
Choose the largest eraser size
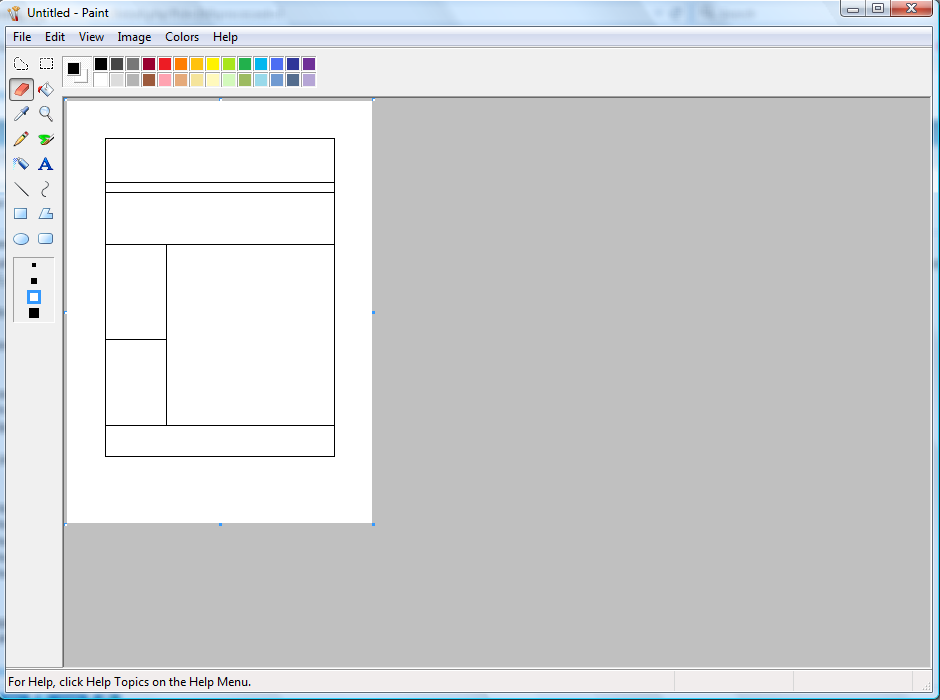[34, 313]
